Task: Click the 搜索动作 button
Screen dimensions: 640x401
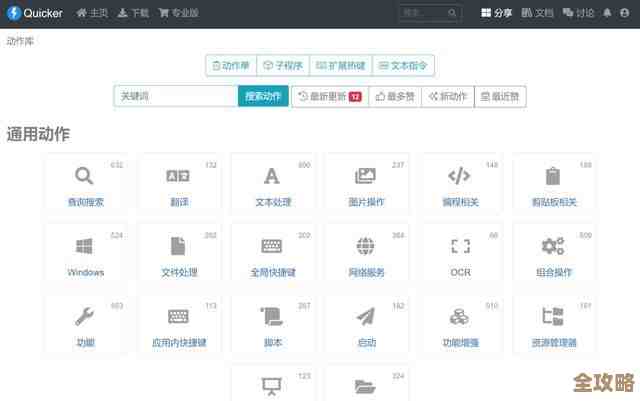Action: 263,96
